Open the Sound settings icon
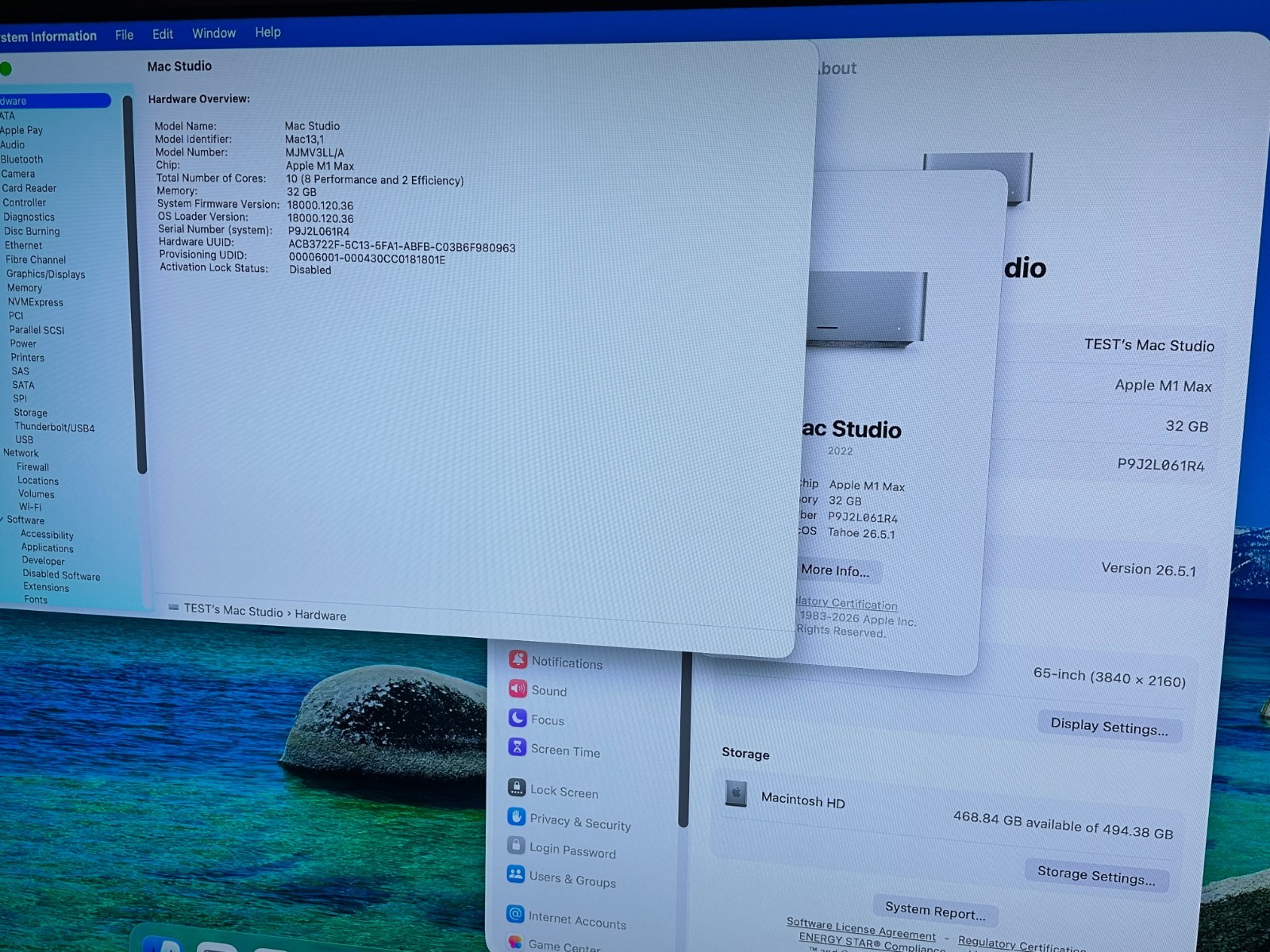 coord(518,689)
